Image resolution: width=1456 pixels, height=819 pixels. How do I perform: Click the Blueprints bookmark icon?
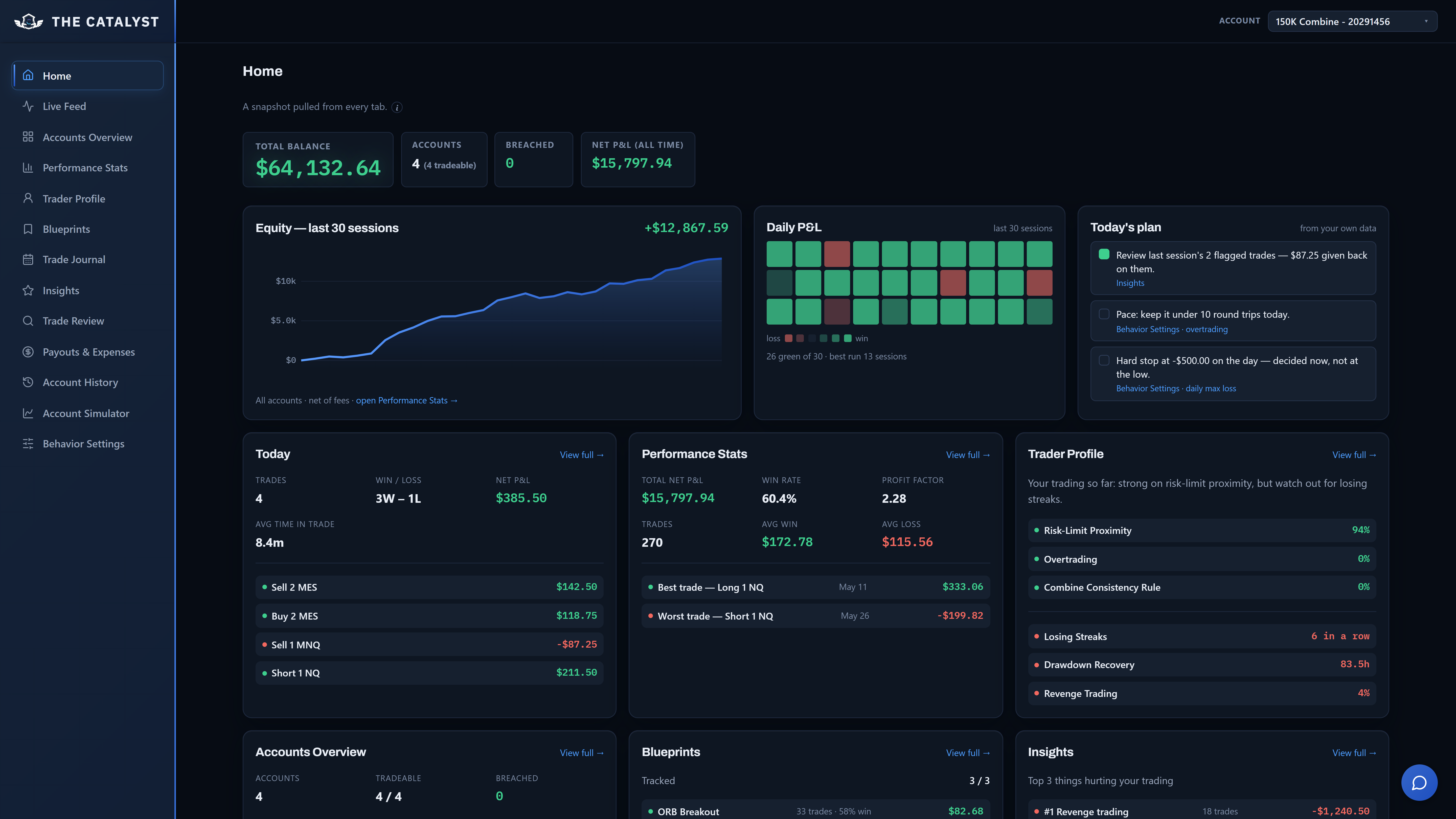click(28, 229)
